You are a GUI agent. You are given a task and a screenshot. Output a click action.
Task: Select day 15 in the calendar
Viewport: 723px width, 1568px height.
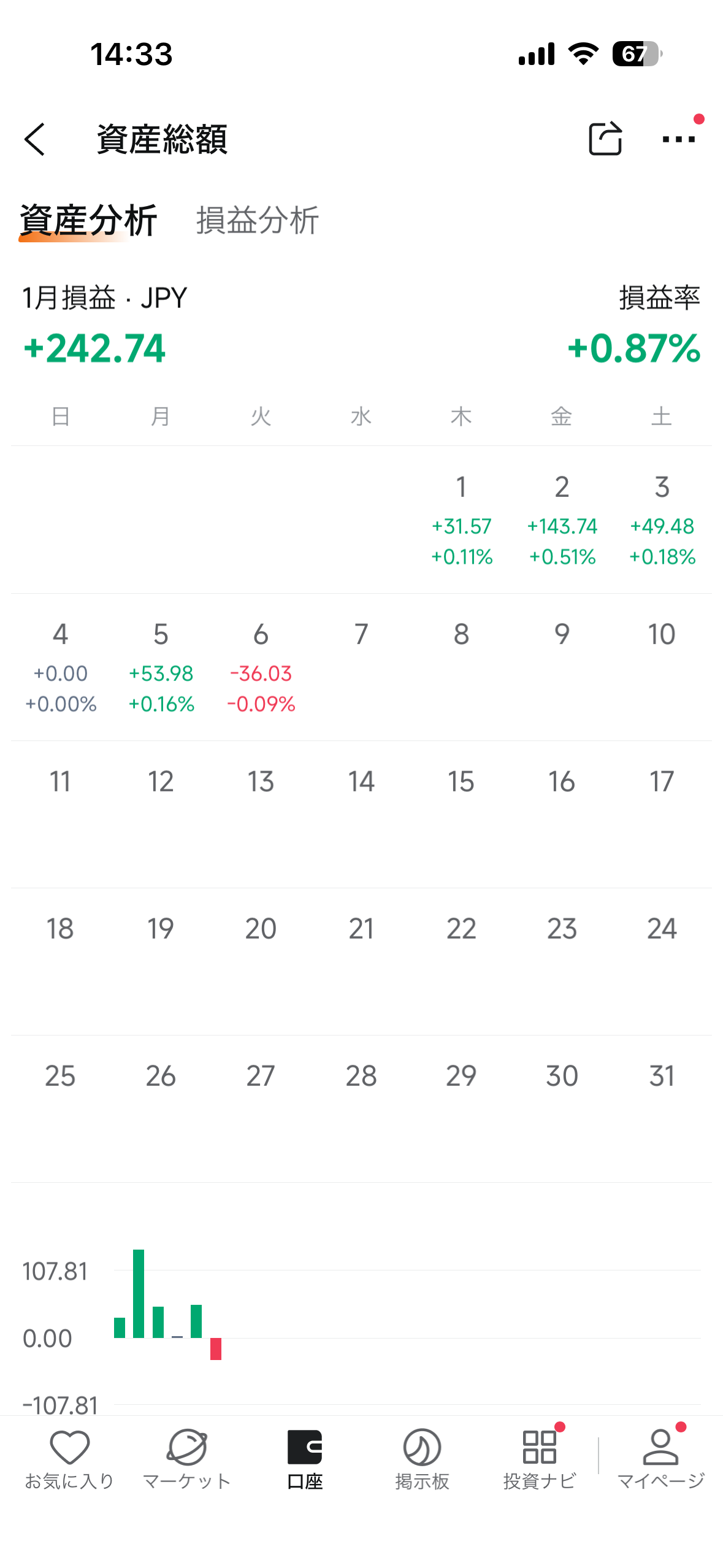tap(461, 782)
